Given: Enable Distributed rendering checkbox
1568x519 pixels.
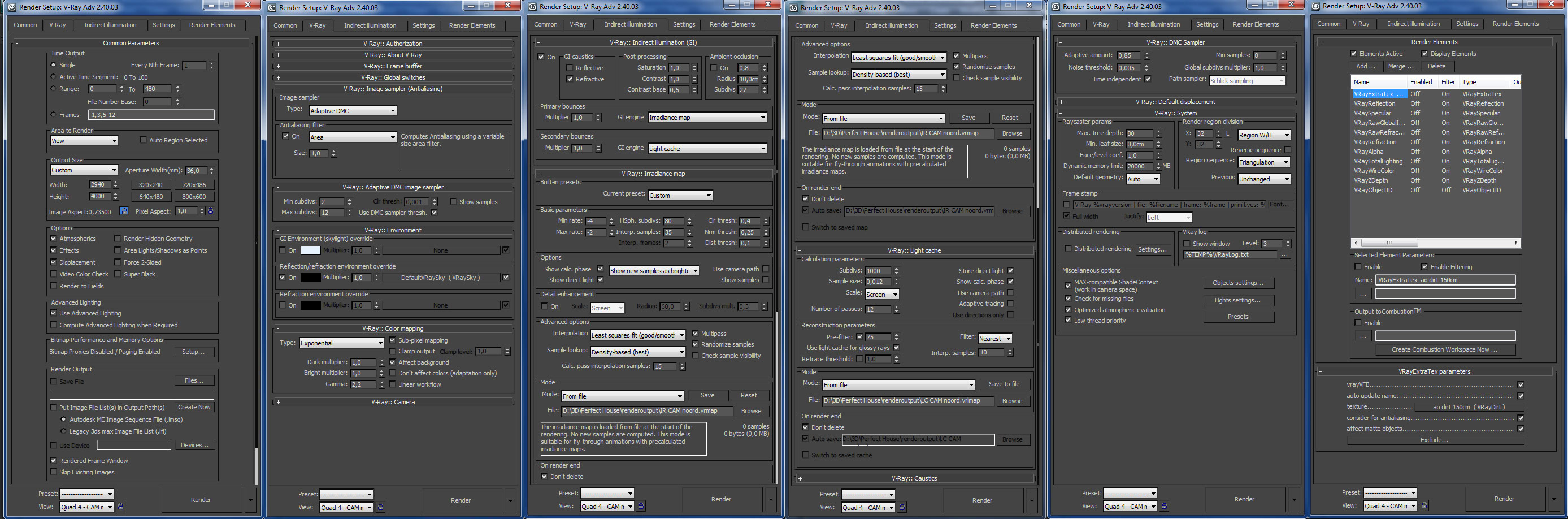Looking at the screenshot, I should [1067, 249].
